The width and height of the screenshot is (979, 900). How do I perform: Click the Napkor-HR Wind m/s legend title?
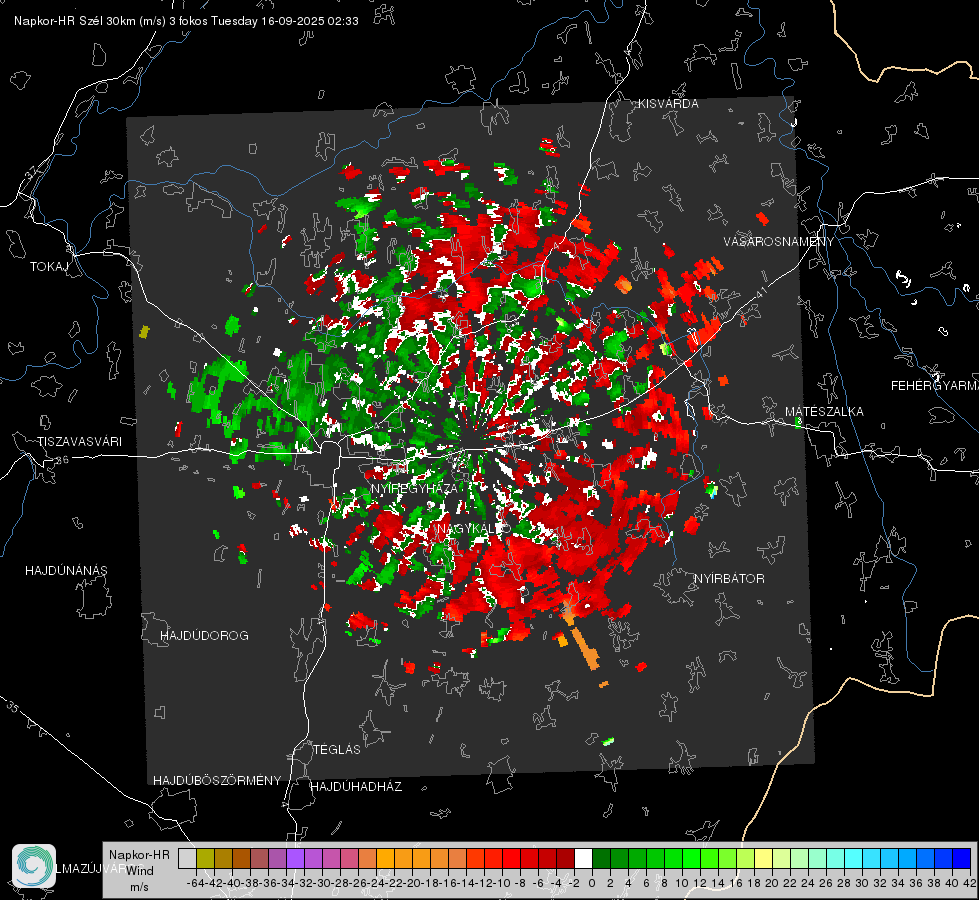139,871
